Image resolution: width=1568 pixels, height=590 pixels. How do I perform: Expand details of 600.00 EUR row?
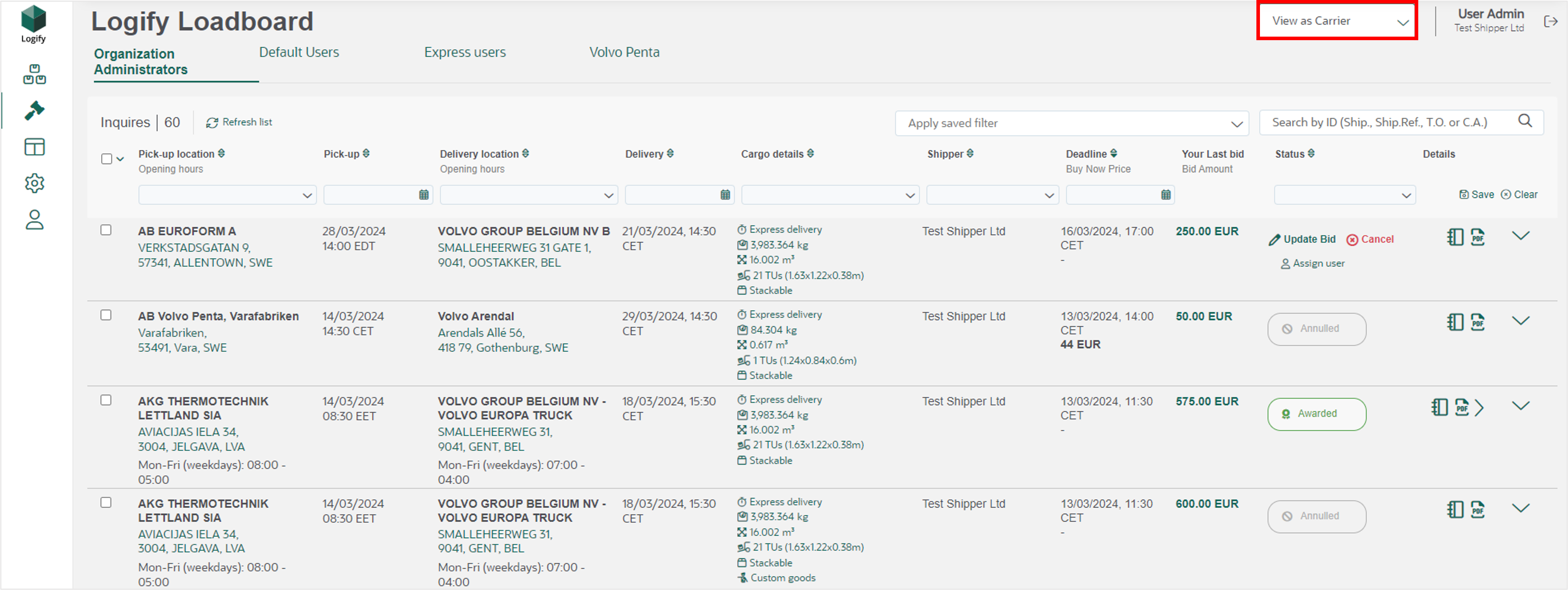(1521, 509)
